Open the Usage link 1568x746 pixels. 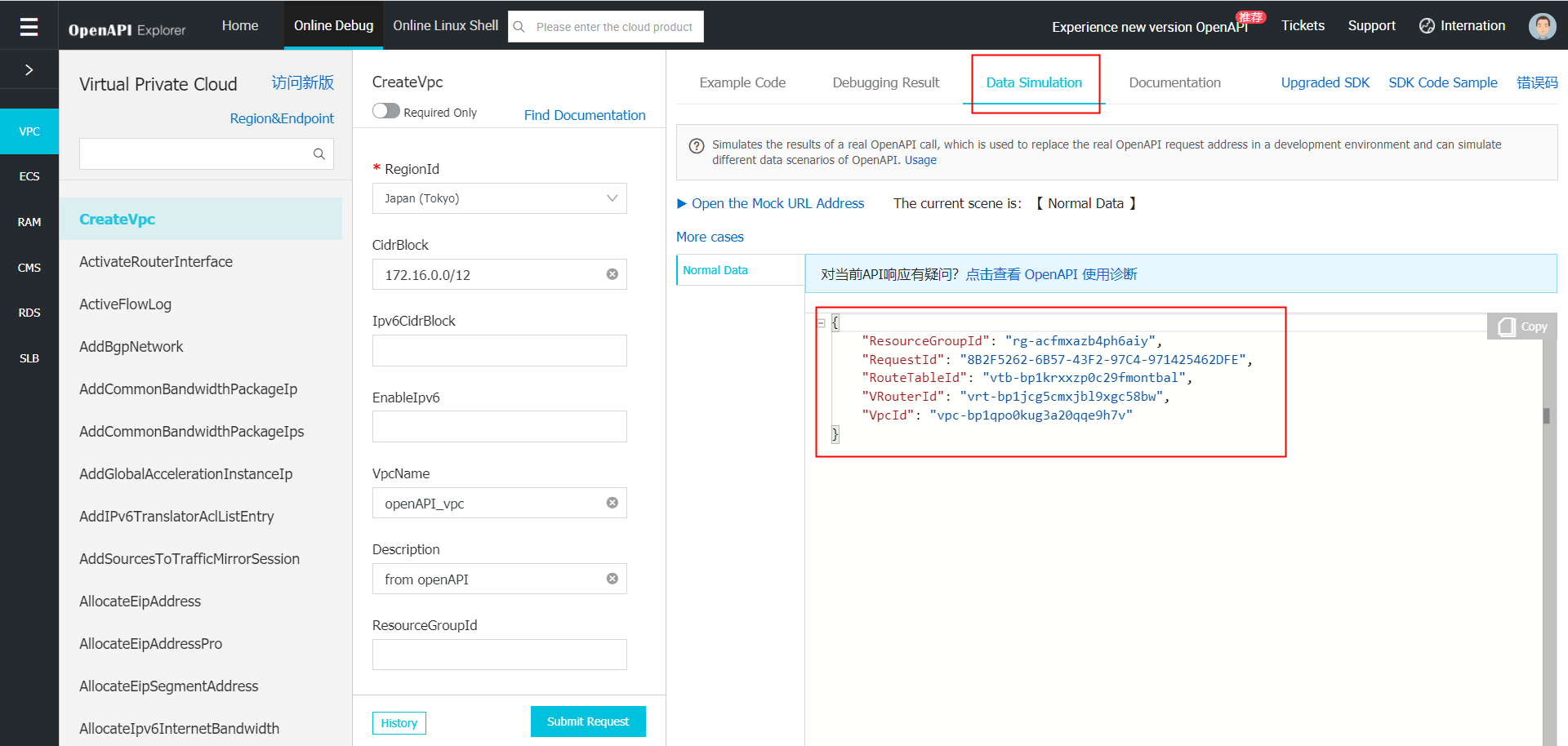920,160
